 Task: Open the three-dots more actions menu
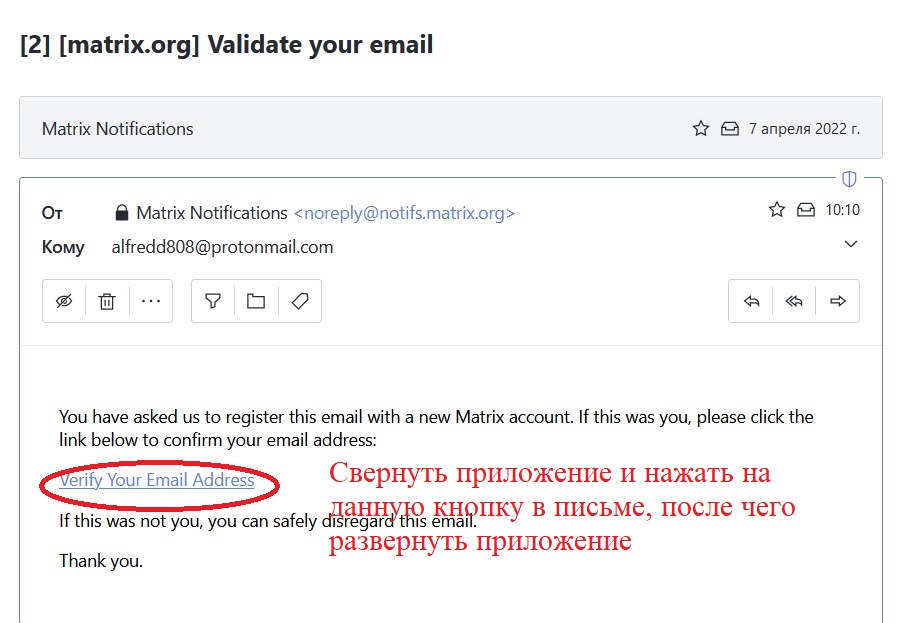[151, 301]
